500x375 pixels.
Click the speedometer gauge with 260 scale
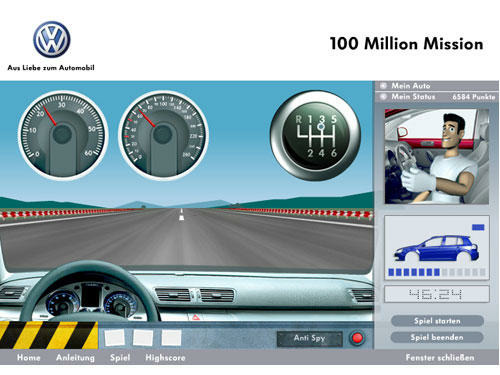163,135
